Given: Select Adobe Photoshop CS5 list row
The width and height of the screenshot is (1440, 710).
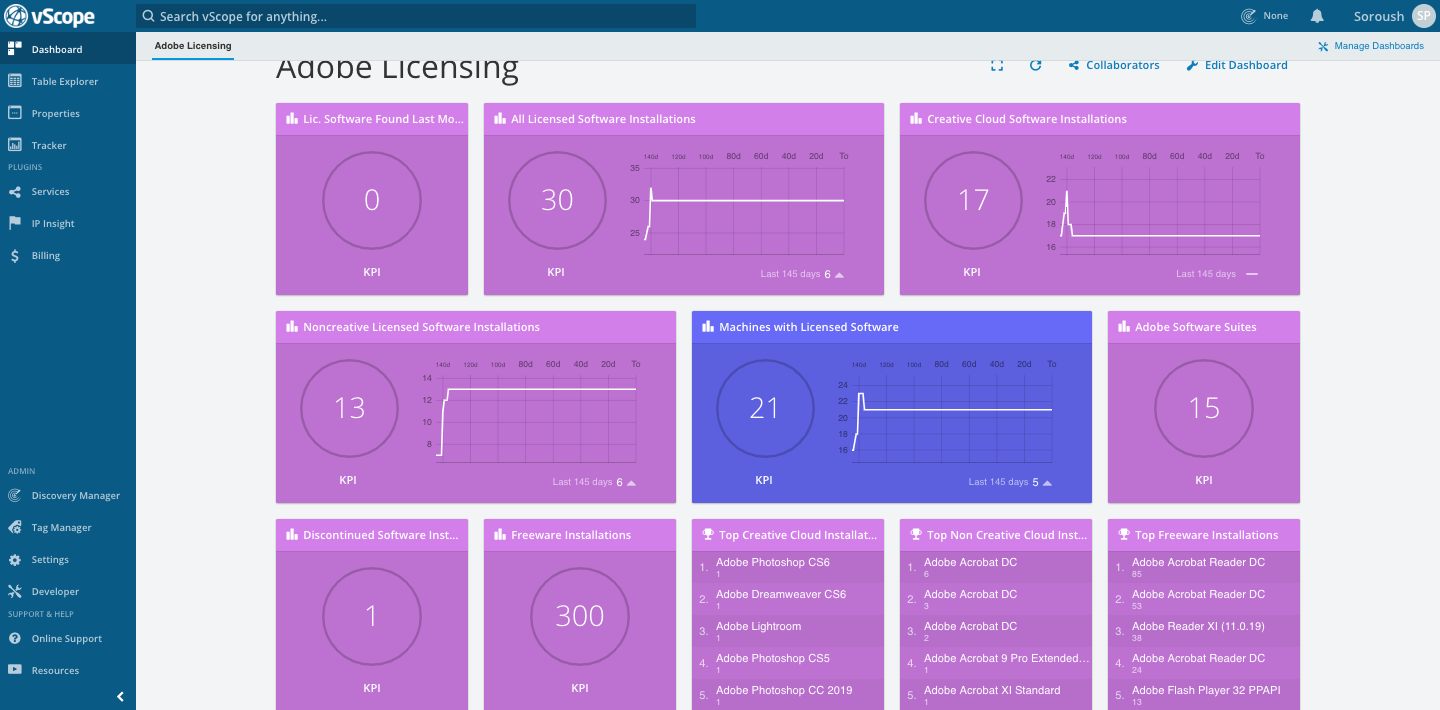Looking at the screenshot, I should point(788,663).
